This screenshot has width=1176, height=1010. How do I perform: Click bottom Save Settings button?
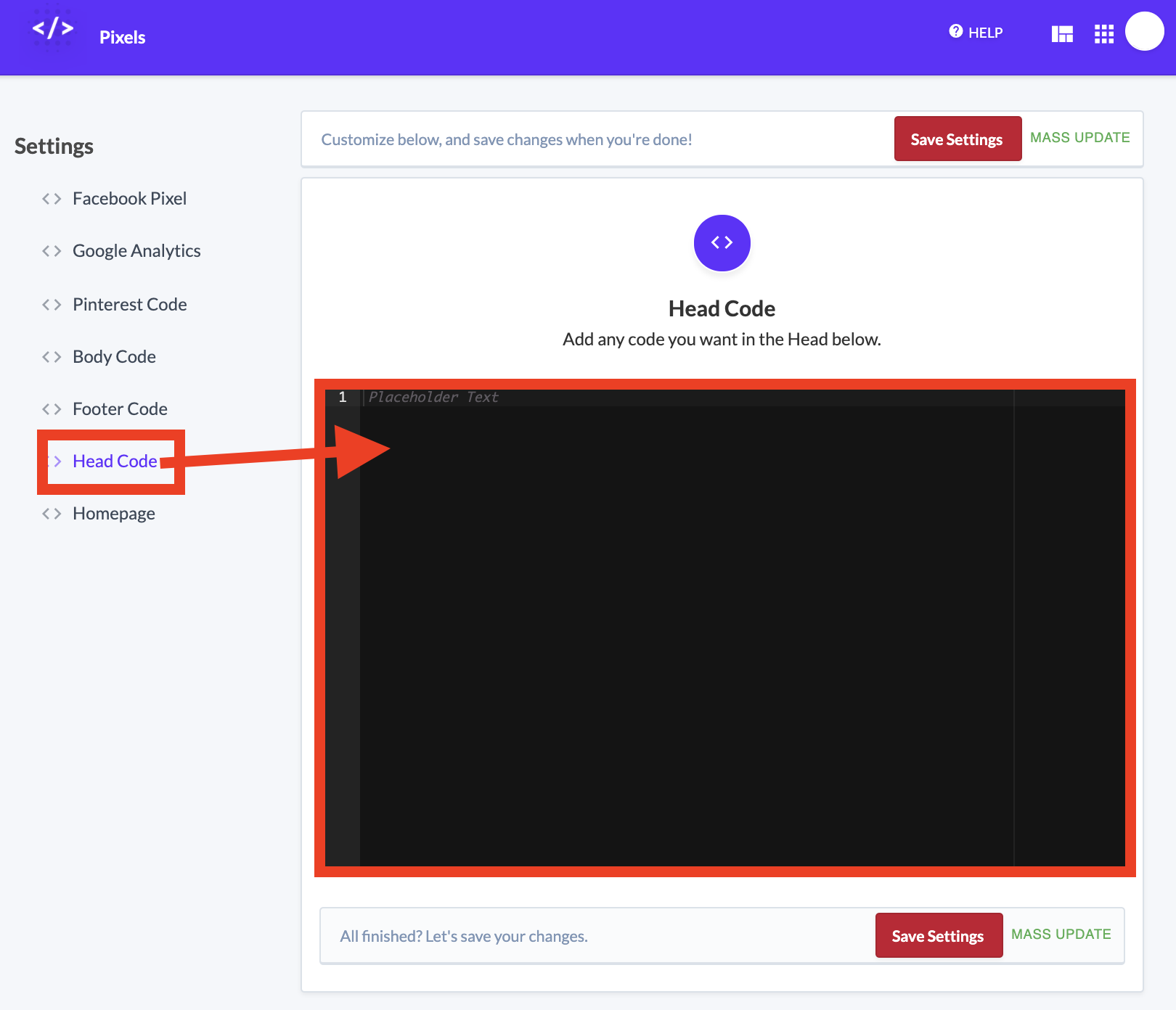[939, 935]
